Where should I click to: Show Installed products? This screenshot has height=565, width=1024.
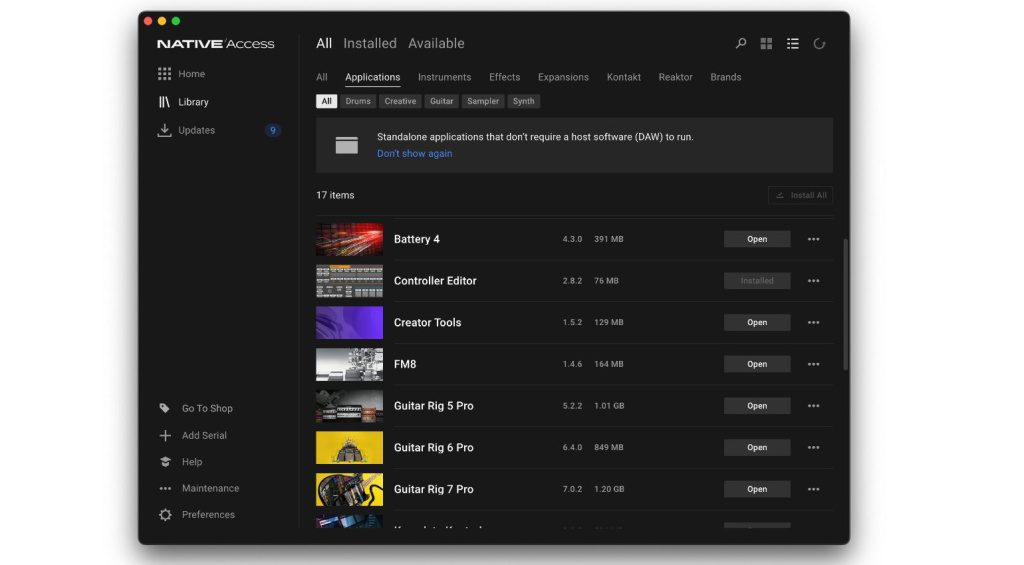370,44
